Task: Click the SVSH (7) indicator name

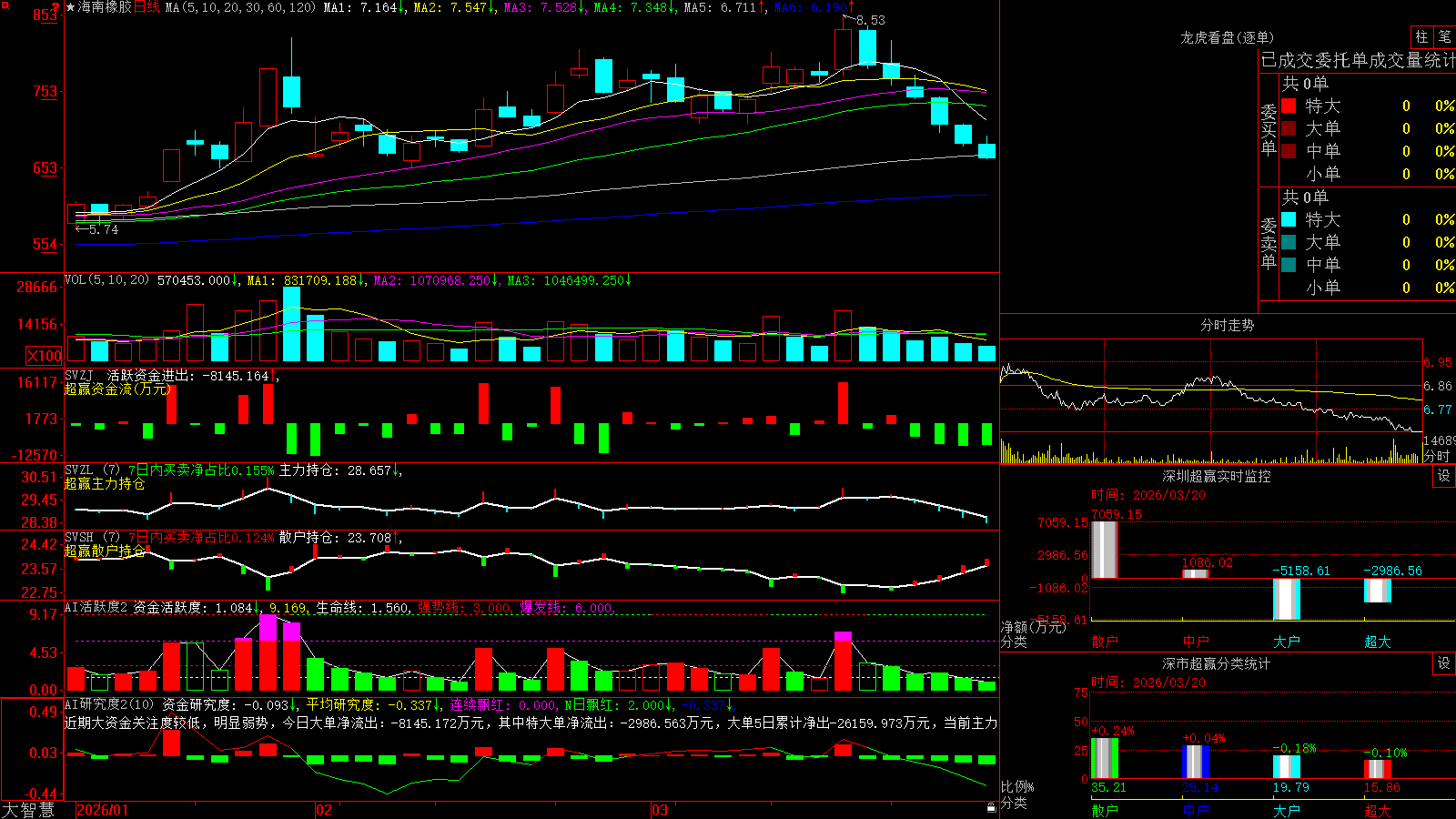Action: pyautogui.click(x=92, y=537)
